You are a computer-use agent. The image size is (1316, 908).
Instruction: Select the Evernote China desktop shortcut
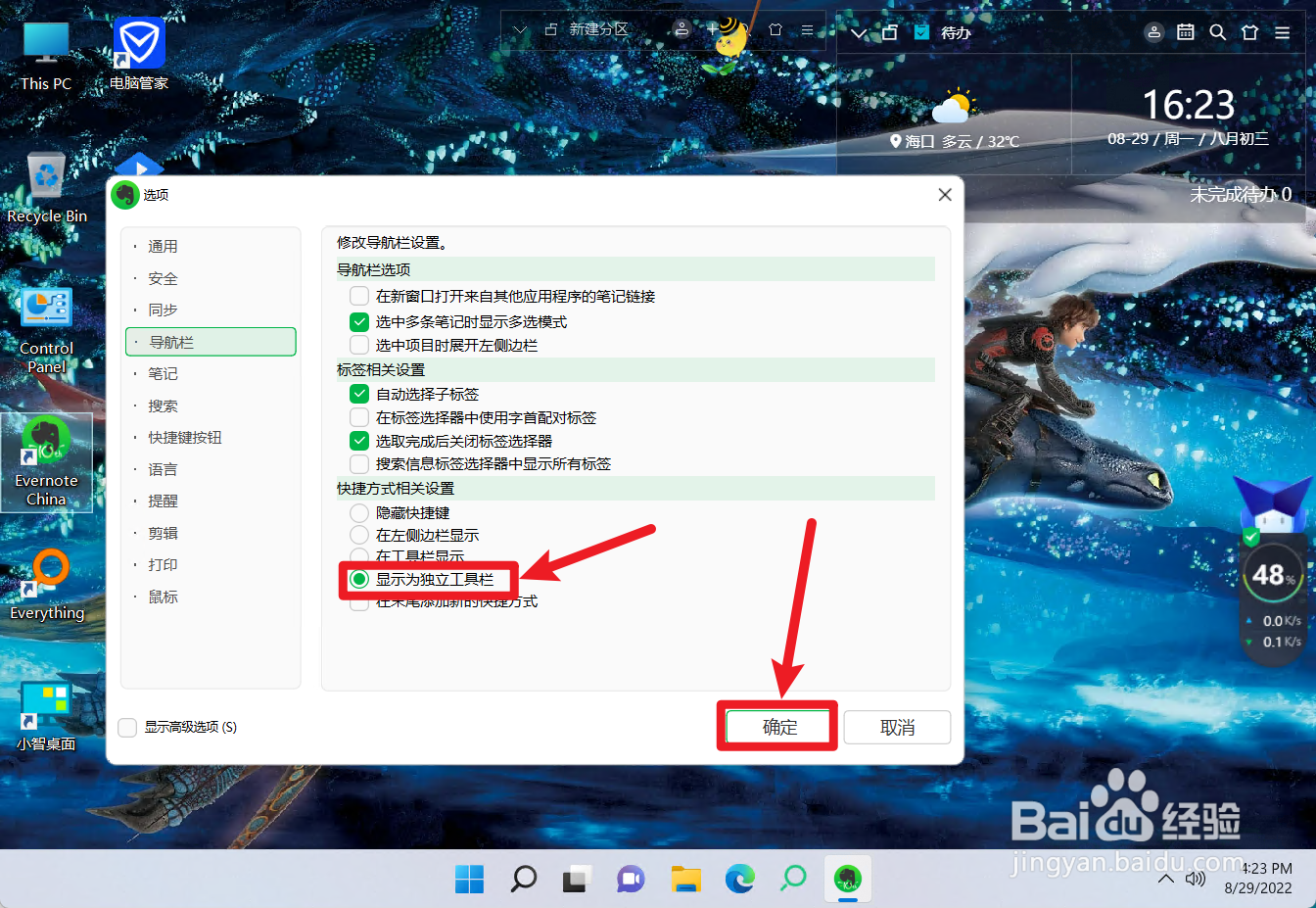point(46,462)
